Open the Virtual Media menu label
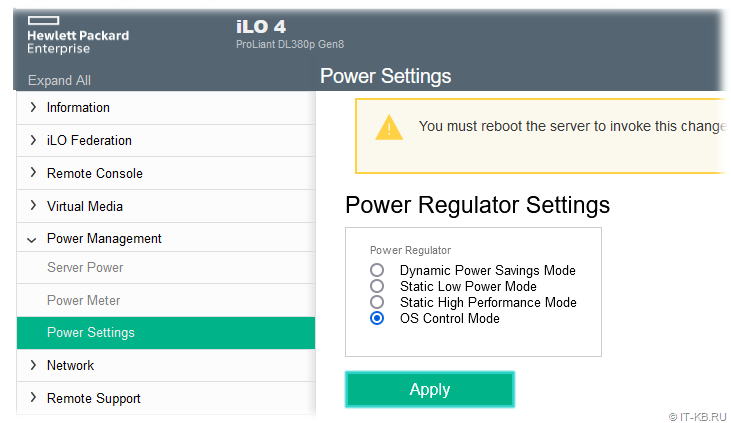The image size is (731, 423). (85, 206)
